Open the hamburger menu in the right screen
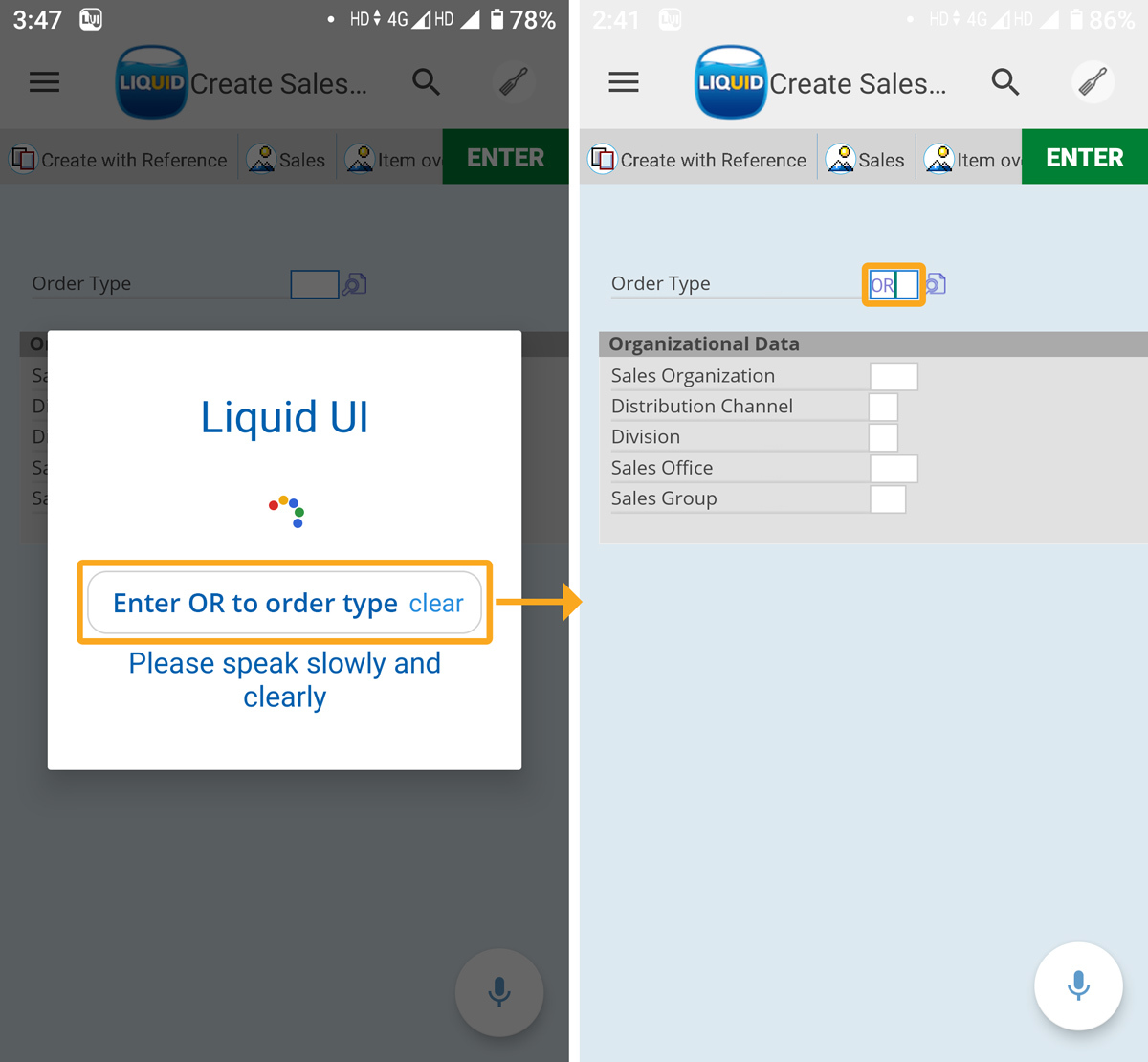Screen dimensions: 1148x1062 tap(624, 82)
